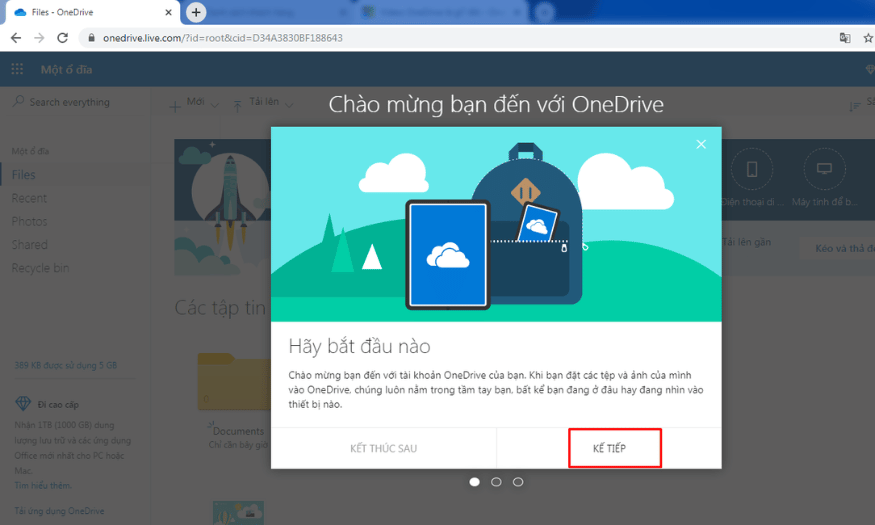This screenshot has height=525, width=875.
Task: Click the site lock icon
Action: point(91,38)
